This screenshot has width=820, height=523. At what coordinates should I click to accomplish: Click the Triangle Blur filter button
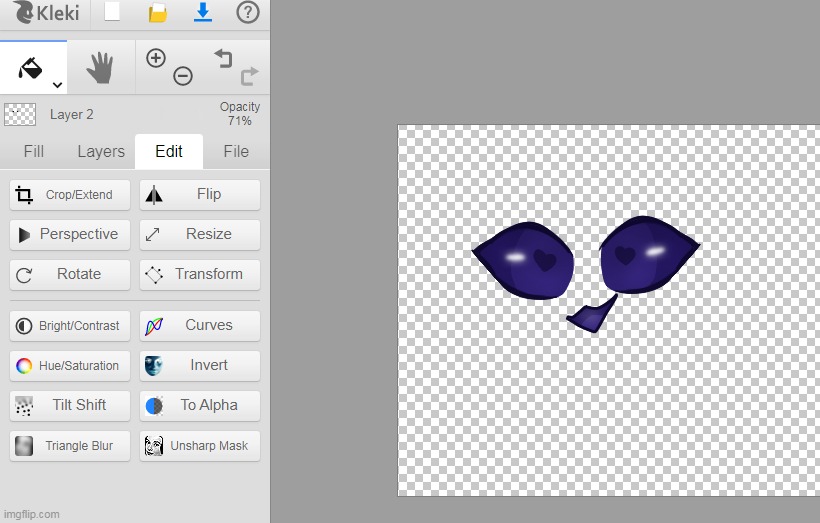pos(70,446)
